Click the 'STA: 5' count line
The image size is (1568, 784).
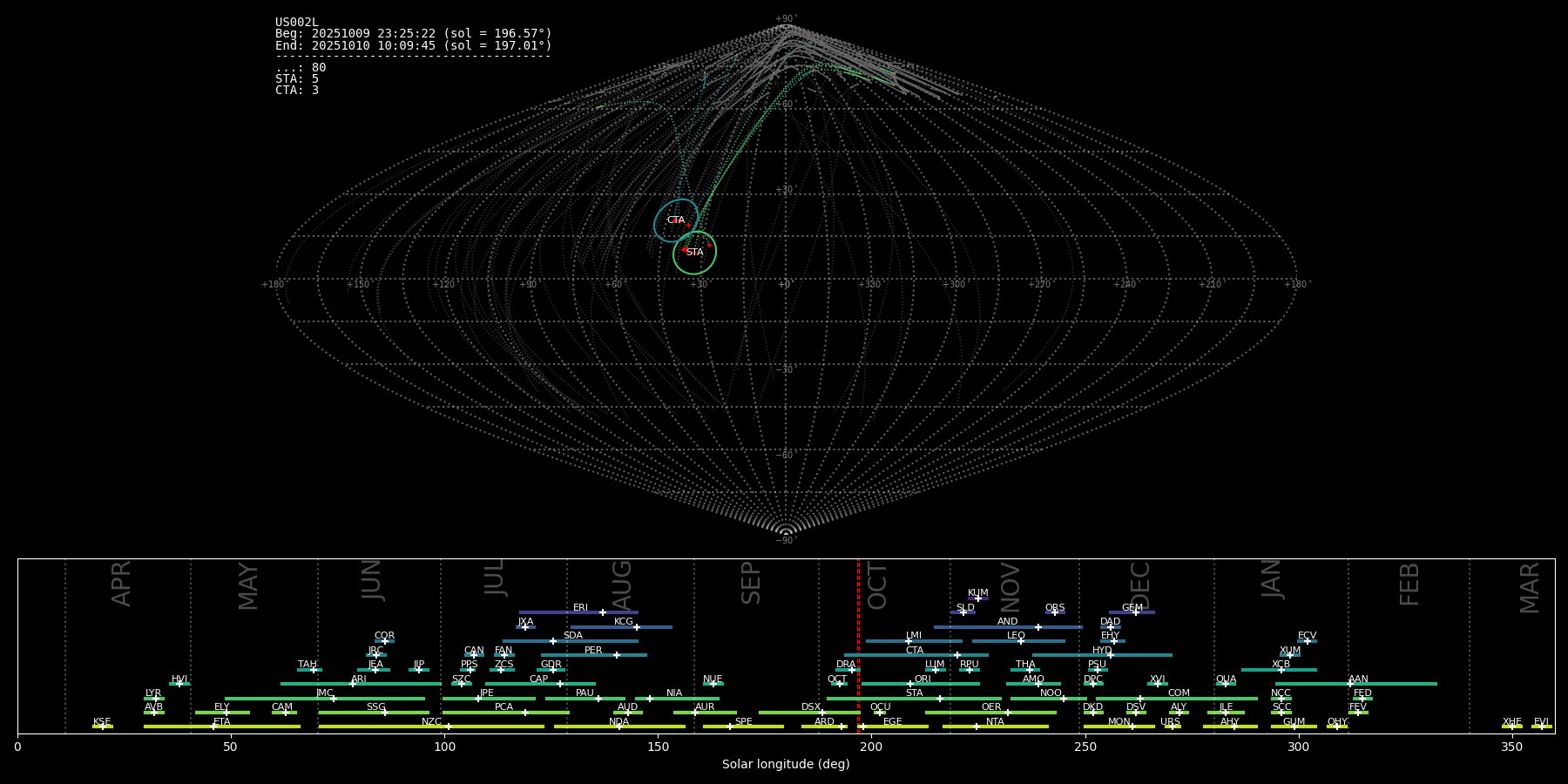point(297,79)
